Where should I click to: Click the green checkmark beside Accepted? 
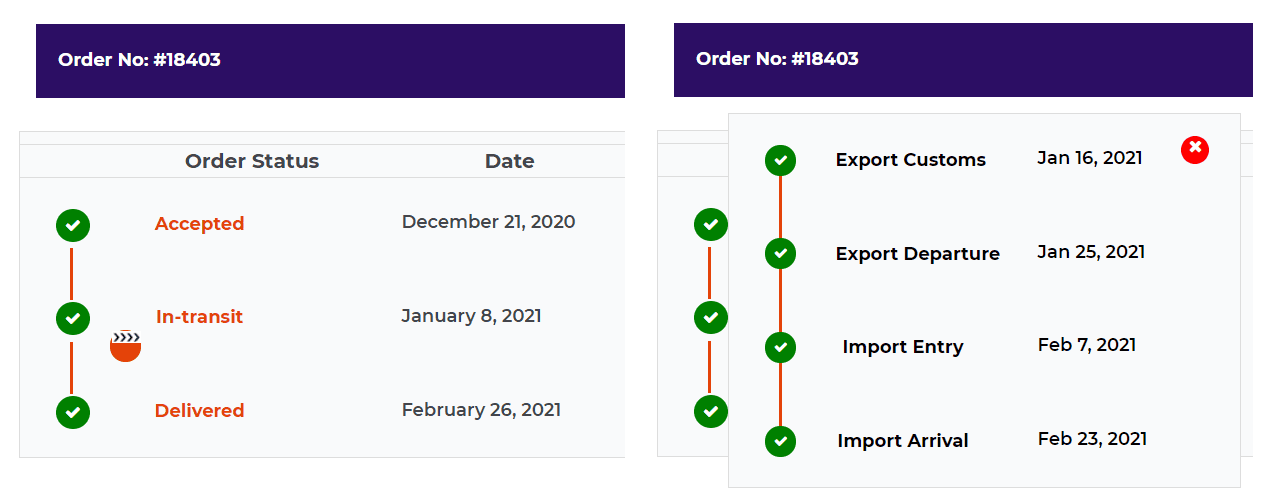point(73,225)
